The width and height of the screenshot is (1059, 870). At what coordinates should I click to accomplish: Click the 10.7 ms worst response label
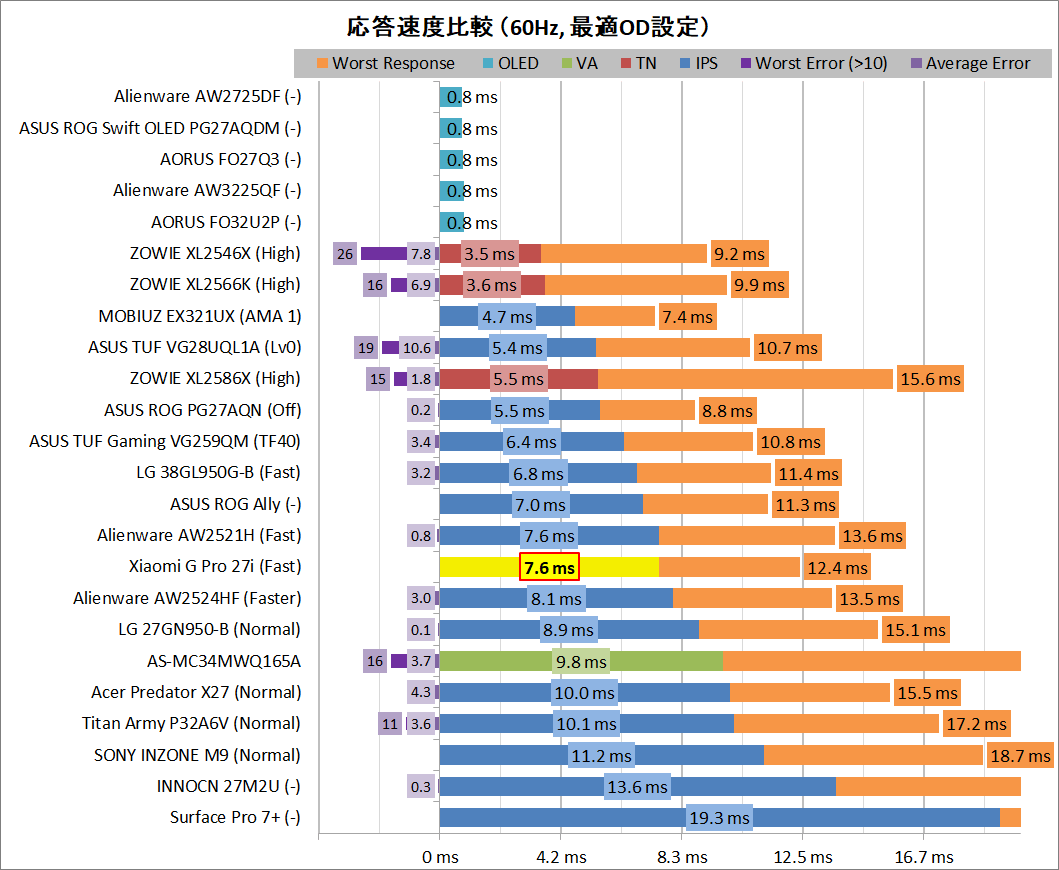[787, 348]
